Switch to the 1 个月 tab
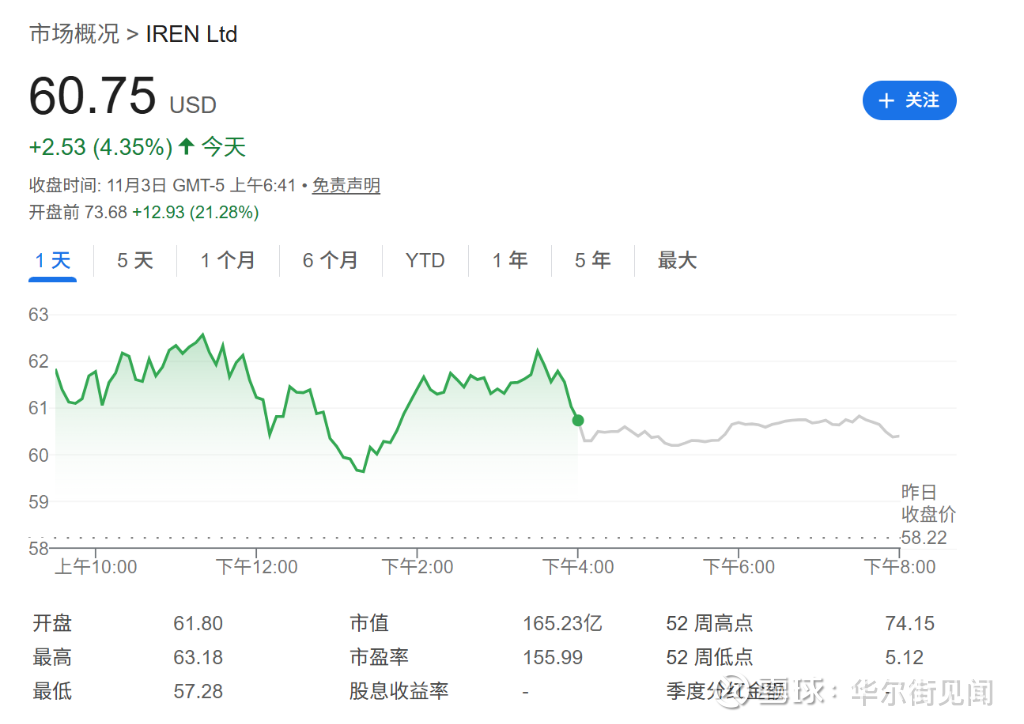Image resolution: width=1024 pixels, height=724 pixels. (x=227, y=260)
